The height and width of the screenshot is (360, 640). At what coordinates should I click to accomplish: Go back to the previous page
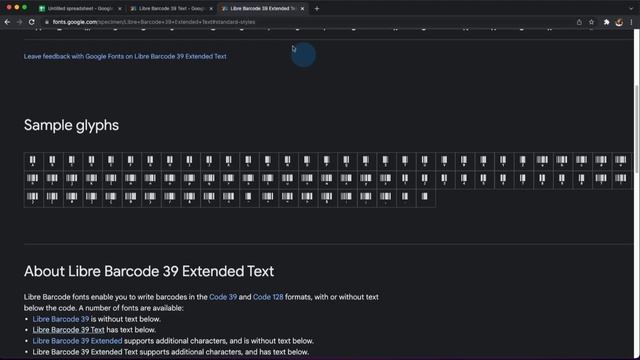[x=7, y=22]
